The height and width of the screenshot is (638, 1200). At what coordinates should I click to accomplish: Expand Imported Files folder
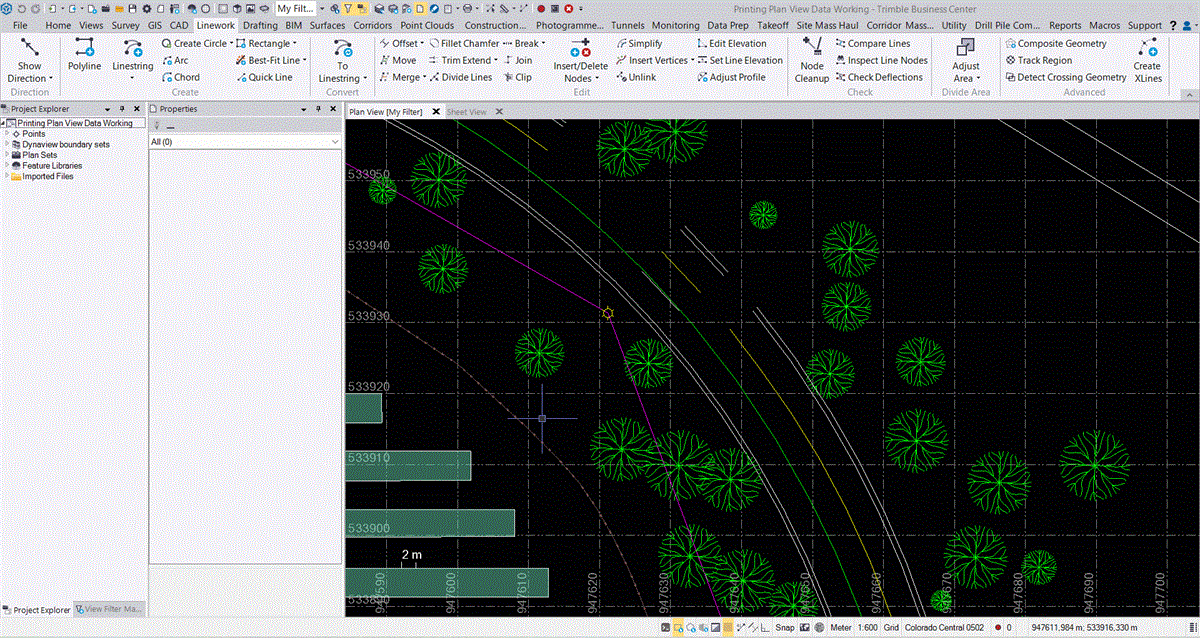pyautogui.click(x=7, y=177)
